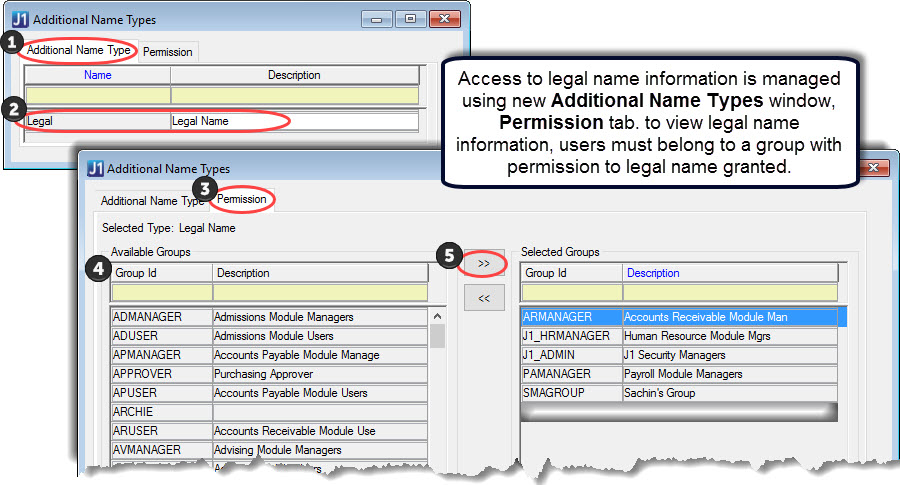Maximize the back Additional Name Types window
The width and height of the screenshot is (900, 485).
[x=410, y=20]
